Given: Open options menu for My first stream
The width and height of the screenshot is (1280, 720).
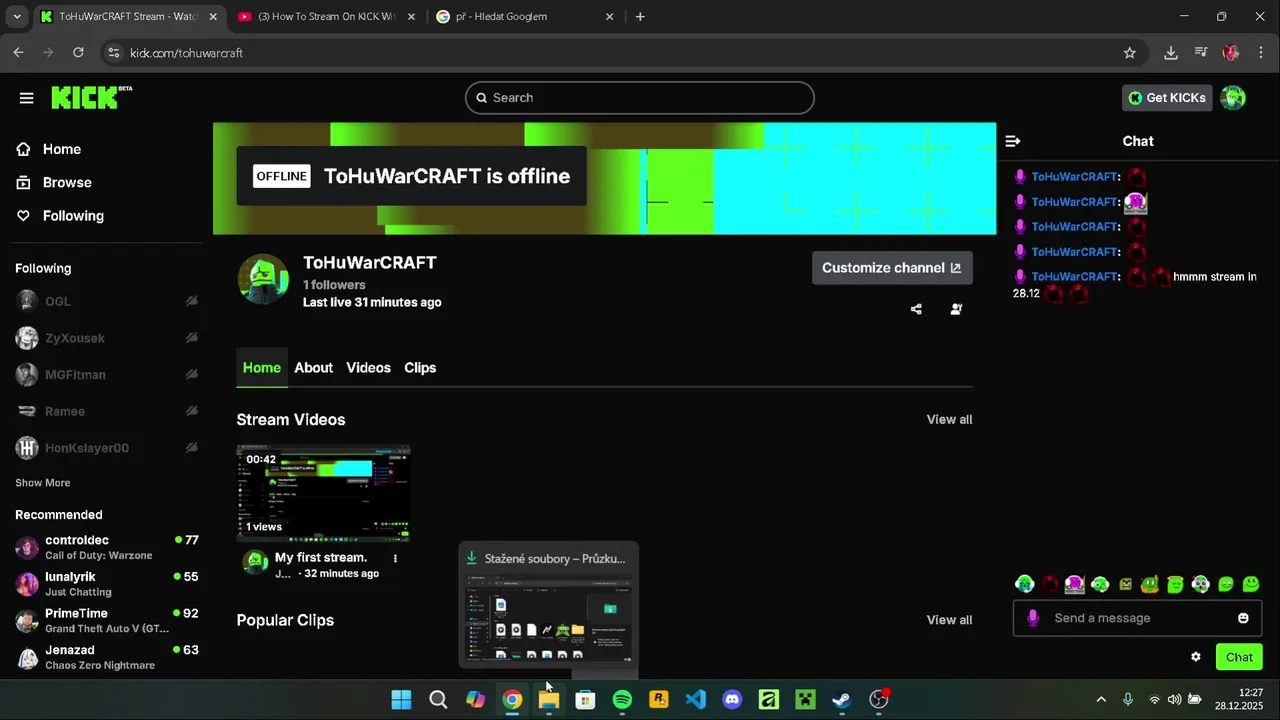Looking at the screenshot, I should pyautogui.click(x=395, y=559).
